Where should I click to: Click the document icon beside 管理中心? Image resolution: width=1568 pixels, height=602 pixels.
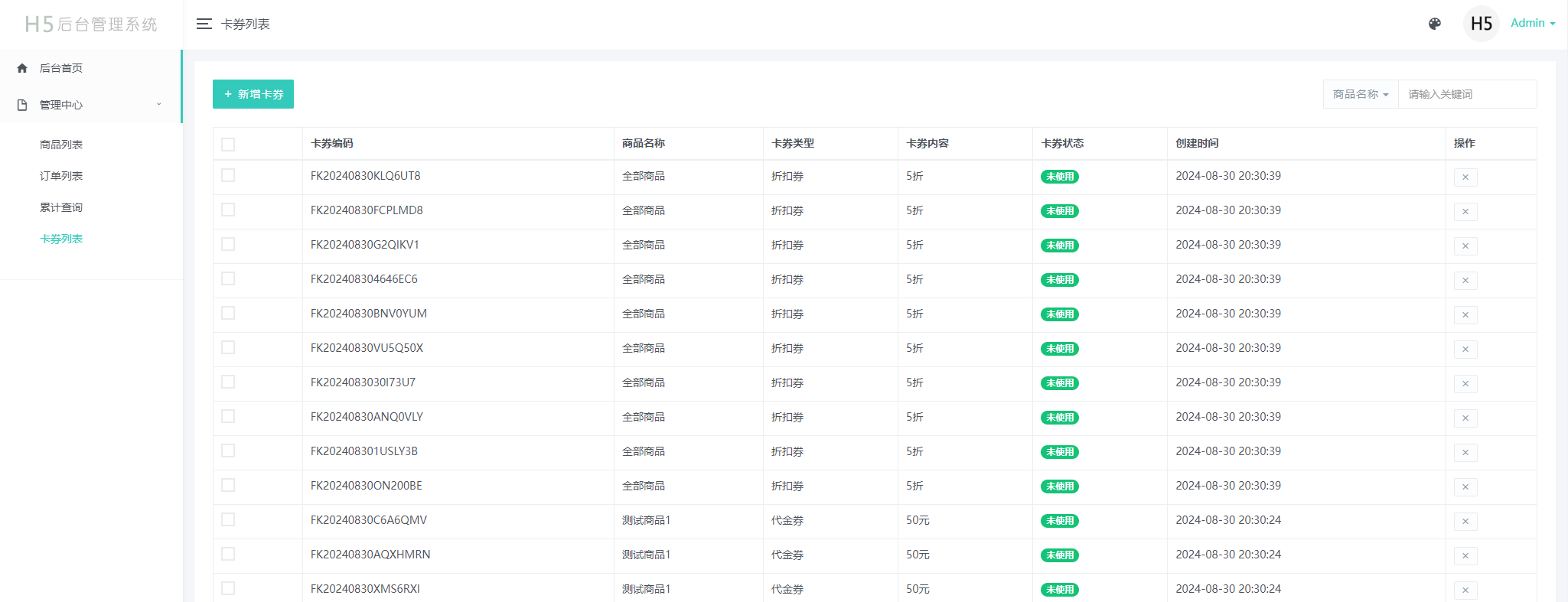(22, 105)
